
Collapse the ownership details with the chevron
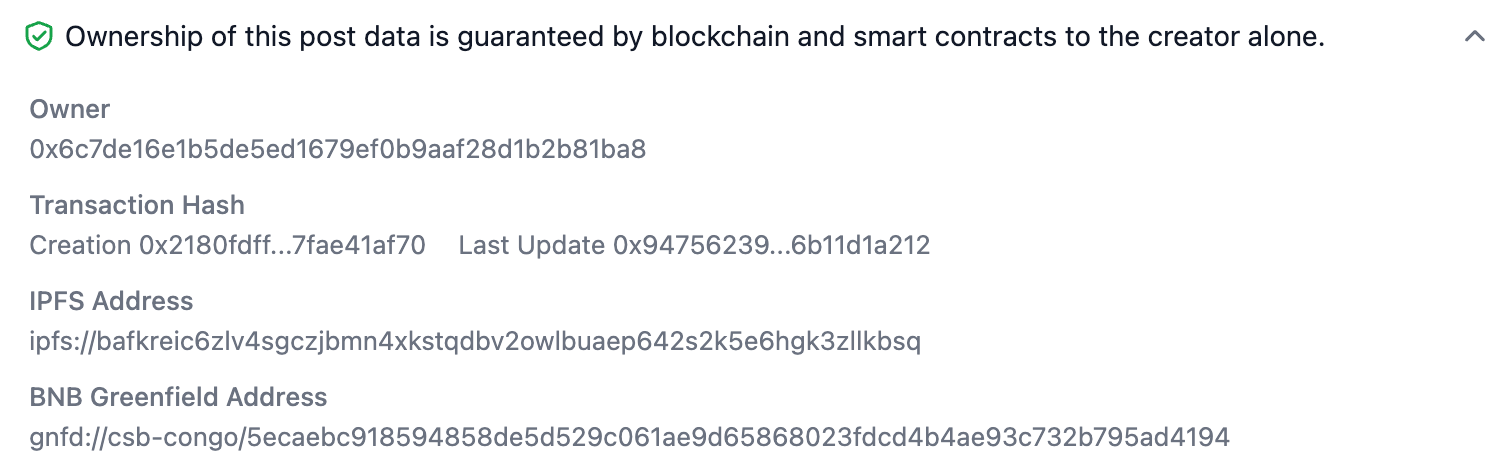pos(1474,37)
